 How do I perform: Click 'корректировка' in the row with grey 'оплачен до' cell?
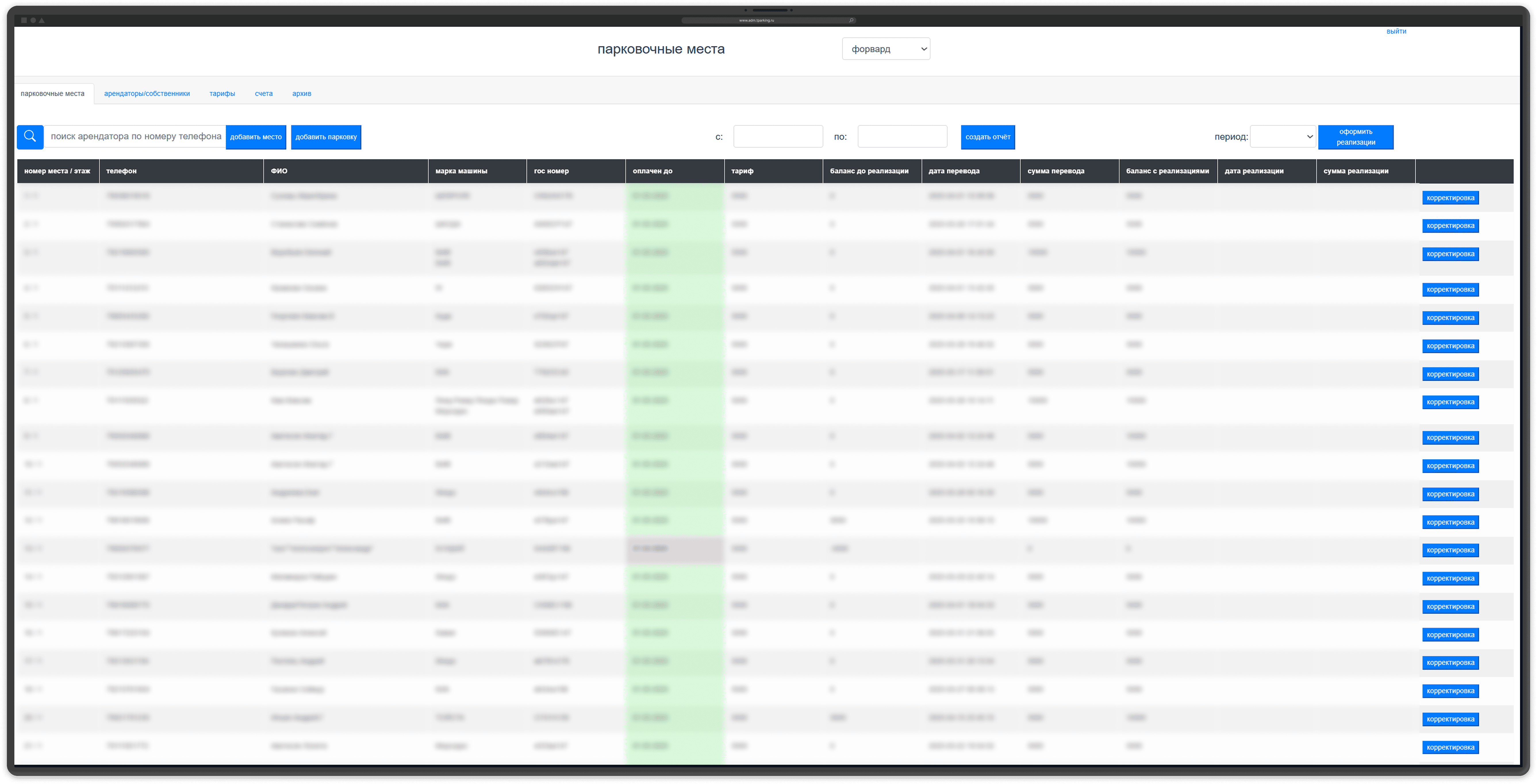(1450, 550)
